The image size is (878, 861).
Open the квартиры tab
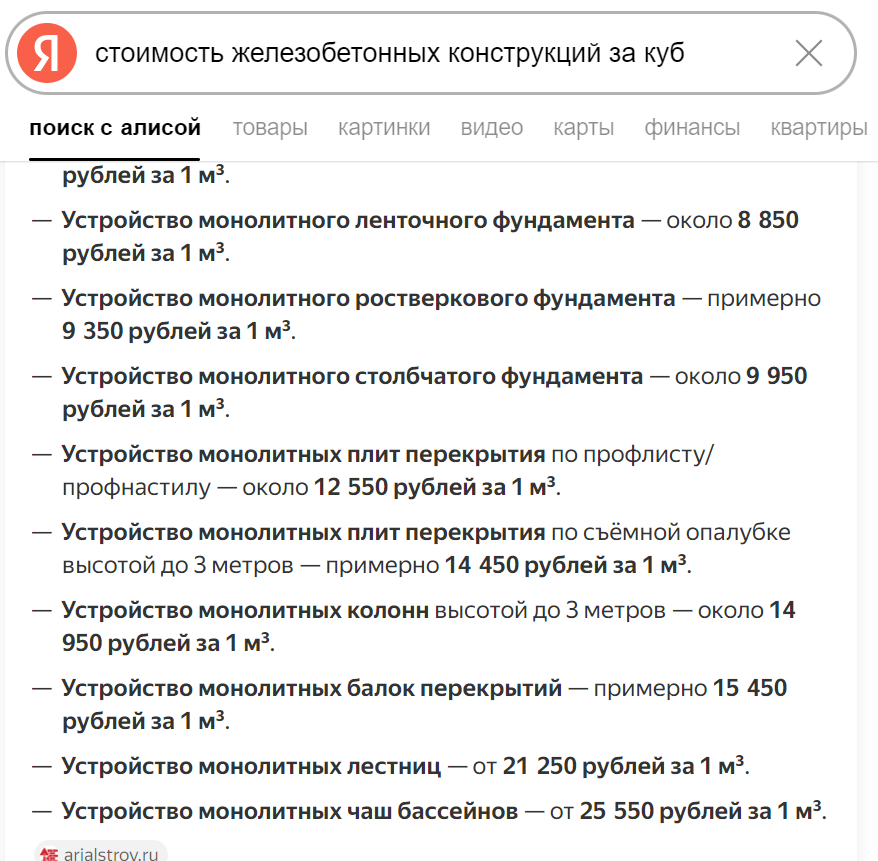pos(819,128)
